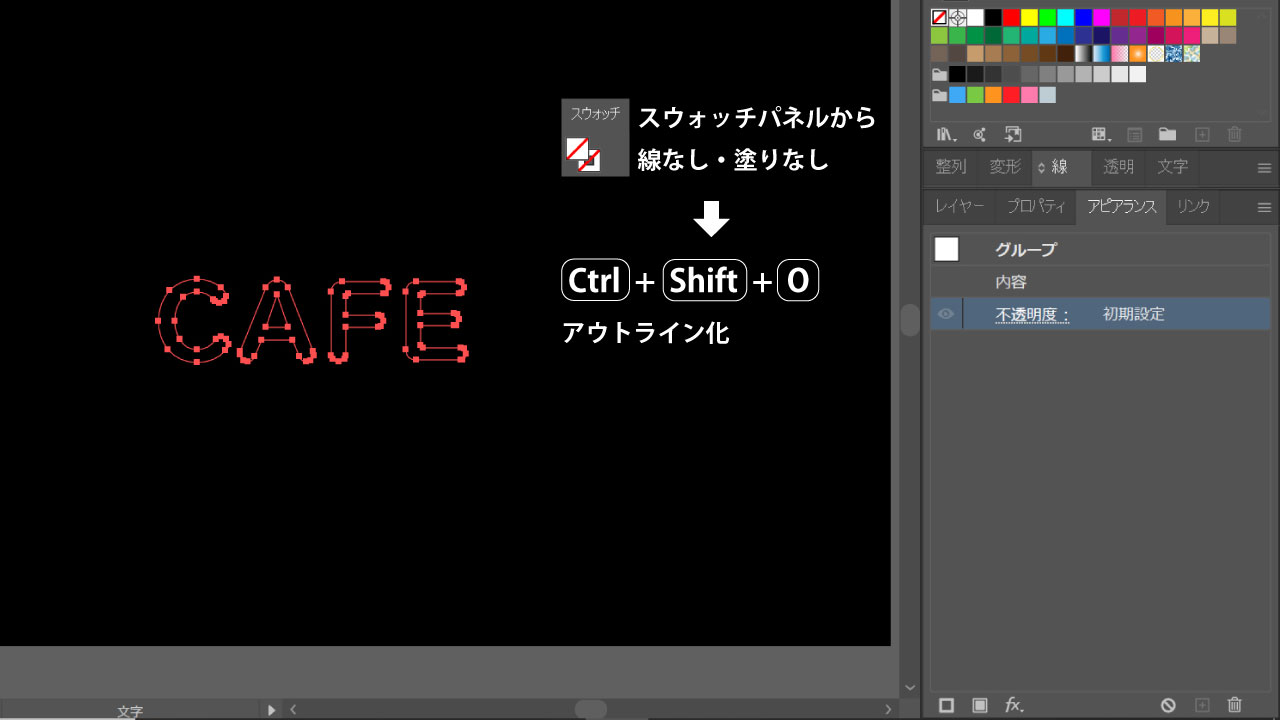Select the black-to-white gradient swatch
The height and width of the screenshot is (720, 1280).
(1083, 53)
